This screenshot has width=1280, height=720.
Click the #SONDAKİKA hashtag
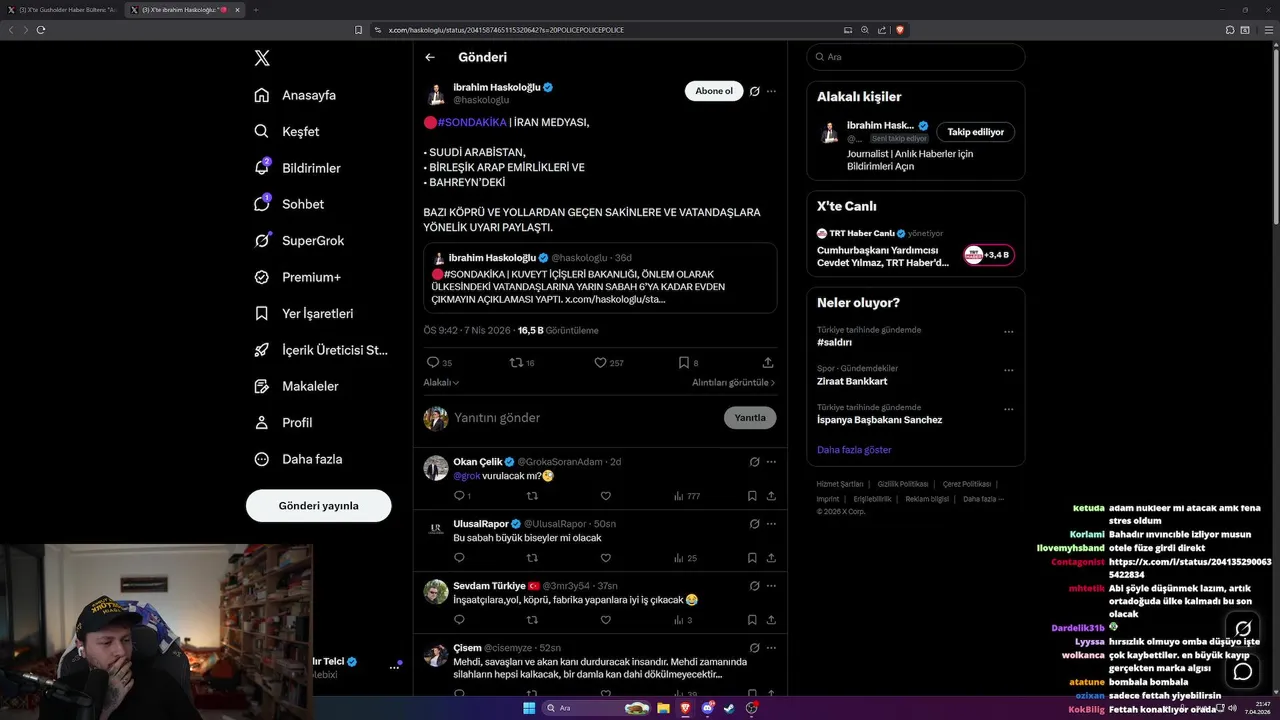[x=472, y=122]
